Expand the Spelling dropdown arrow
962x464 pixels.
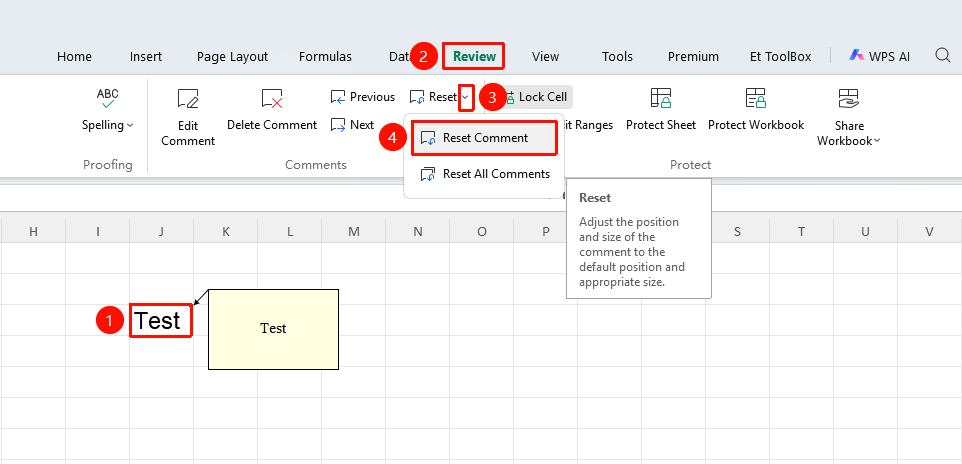tap(130, 125)
